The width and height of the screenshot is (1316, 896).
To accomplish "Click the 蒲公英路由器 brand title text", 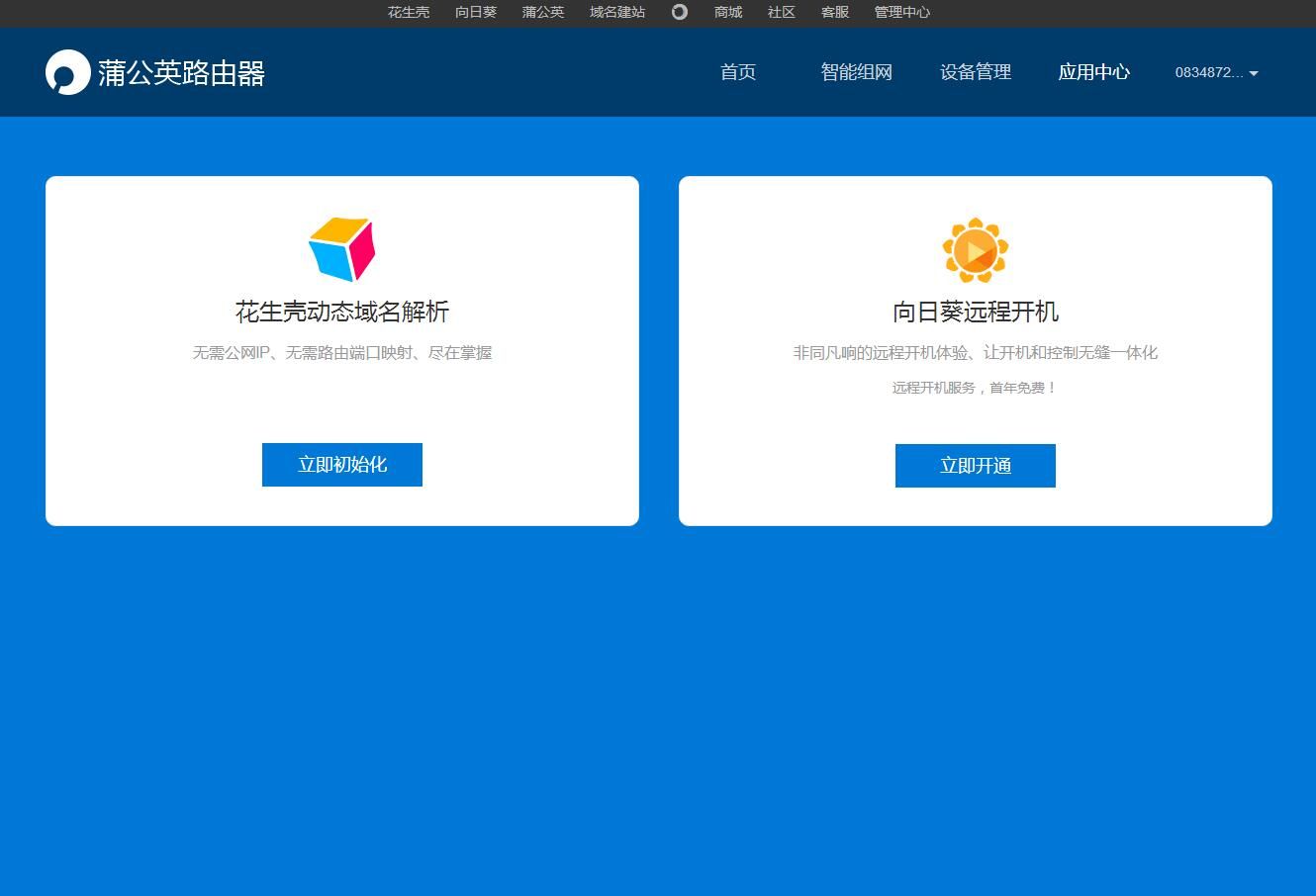I will 182,73.
